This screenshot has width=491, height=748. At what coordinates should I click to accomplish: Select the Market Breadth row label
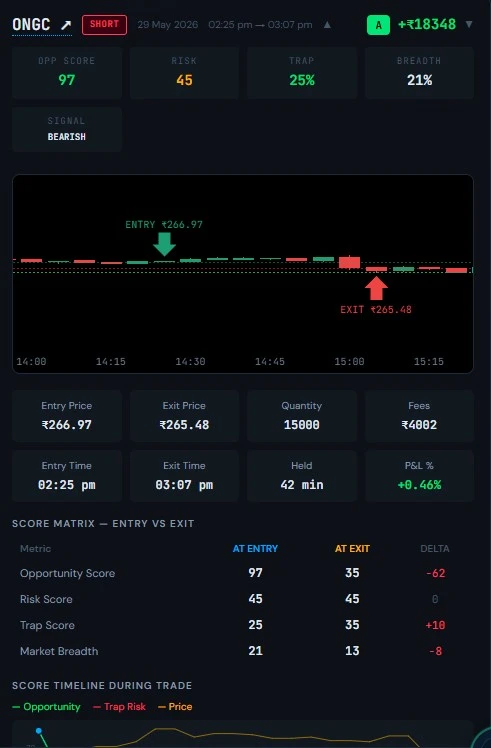click(x=59, y=651)
